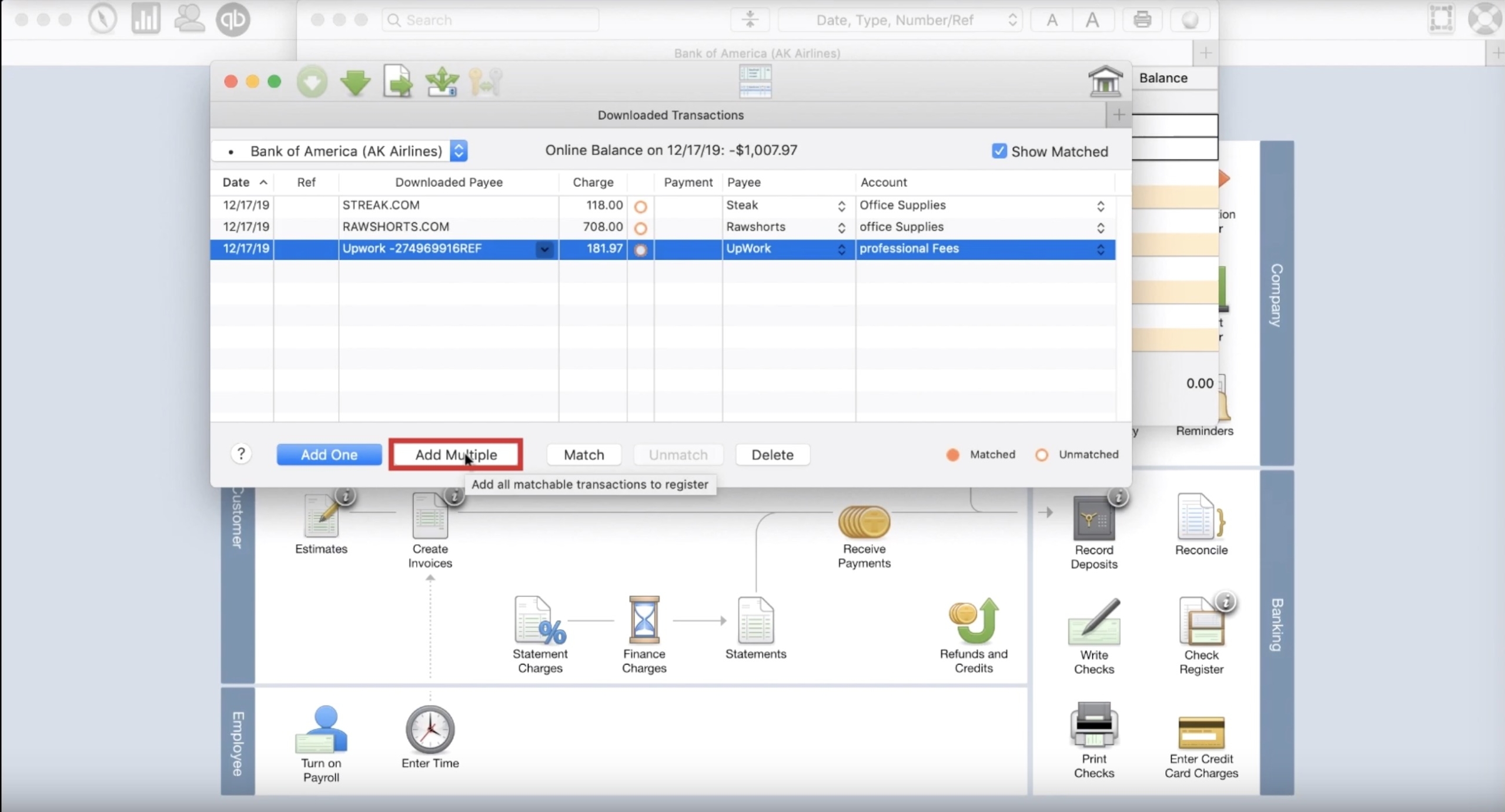
Task: Click the Add One button
Action: [x=329, y=455]
